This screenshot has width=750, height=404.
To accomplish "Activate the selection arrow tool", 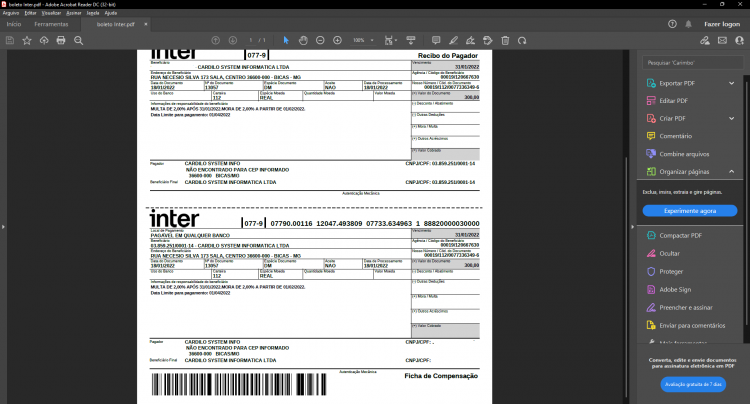I will point(286,41).
